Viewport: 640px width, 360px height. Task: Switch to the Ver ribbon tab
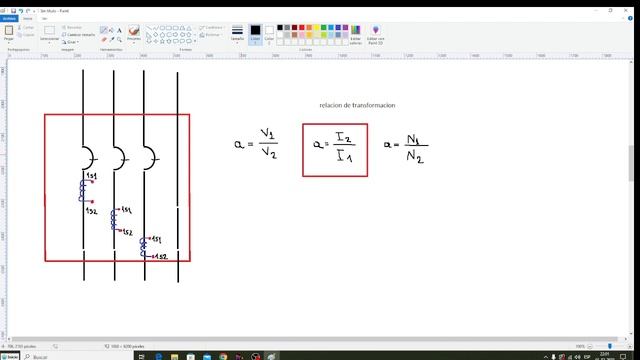pyautogui.click(x=44, y=18)
